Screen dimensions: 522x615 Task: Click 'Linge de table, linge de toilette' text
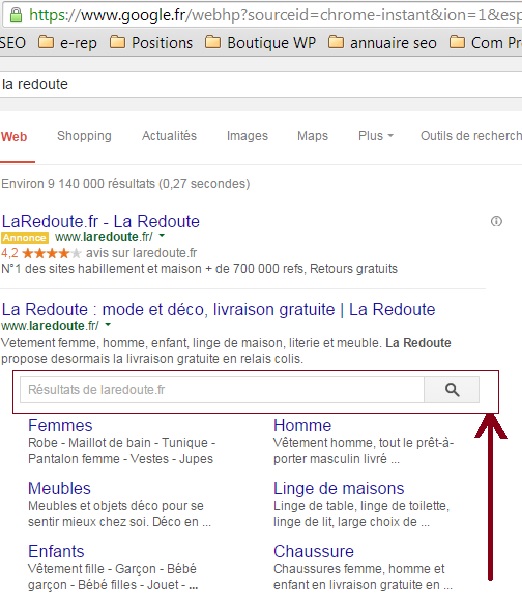[x=361, y=506]
